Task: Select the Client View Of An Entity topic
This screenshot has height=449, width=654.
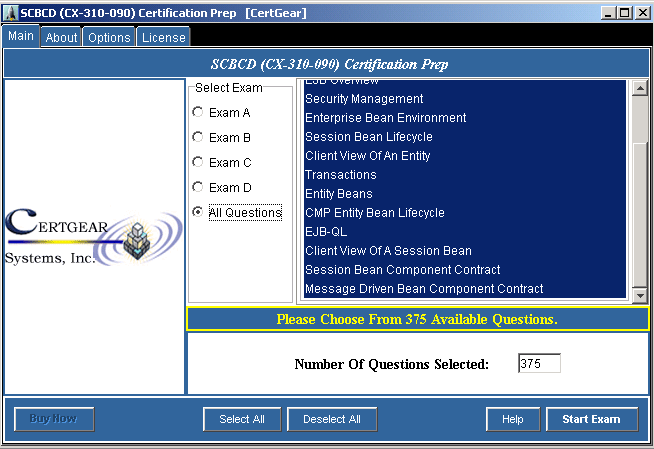Action: [465, 156]
